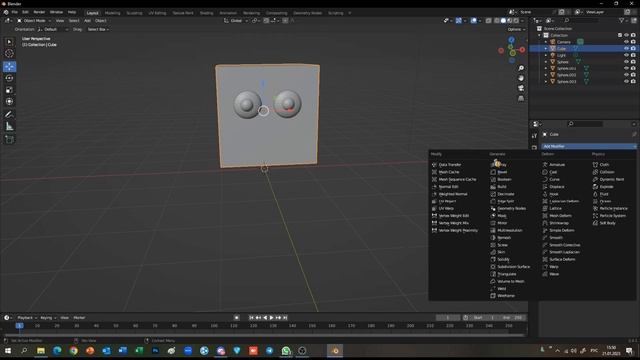The height and width of the screenshot is (360, 640).
Task: Click the blue Z axis gizmo handle
Action: coord(511,40)
